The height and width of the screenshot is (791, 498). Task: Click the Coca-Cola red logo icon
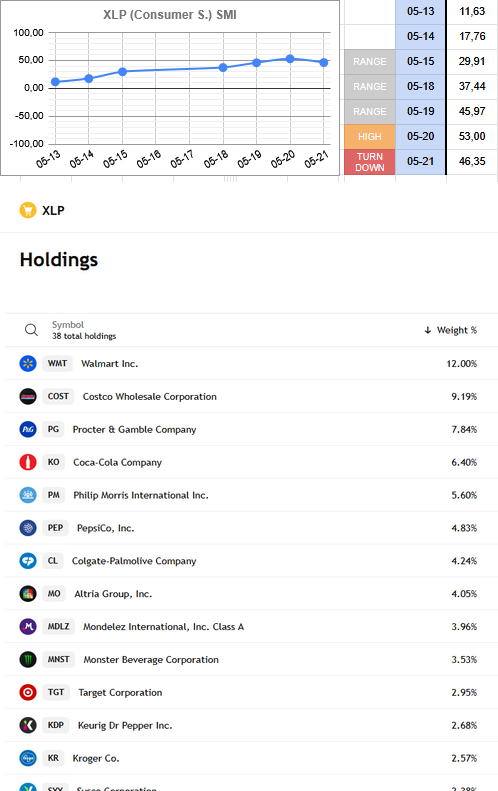[28, 462]
